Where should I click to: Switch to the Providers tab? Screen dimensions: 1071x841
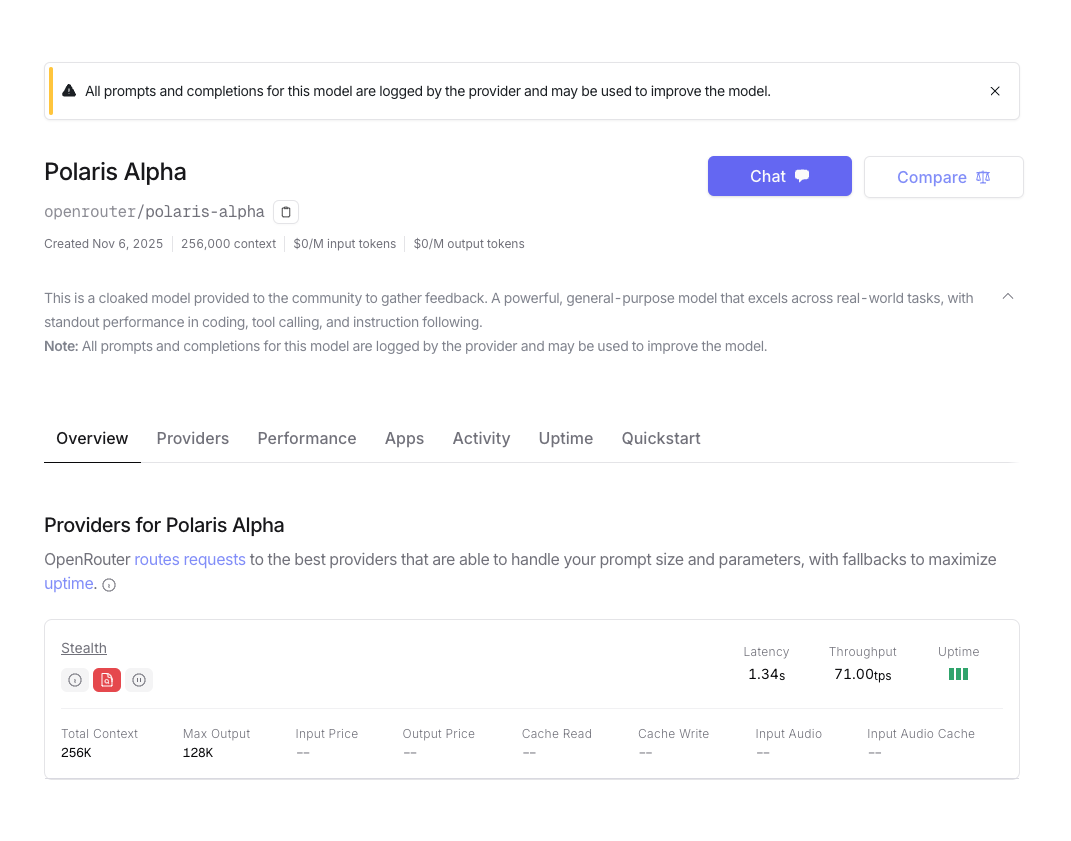192,438
